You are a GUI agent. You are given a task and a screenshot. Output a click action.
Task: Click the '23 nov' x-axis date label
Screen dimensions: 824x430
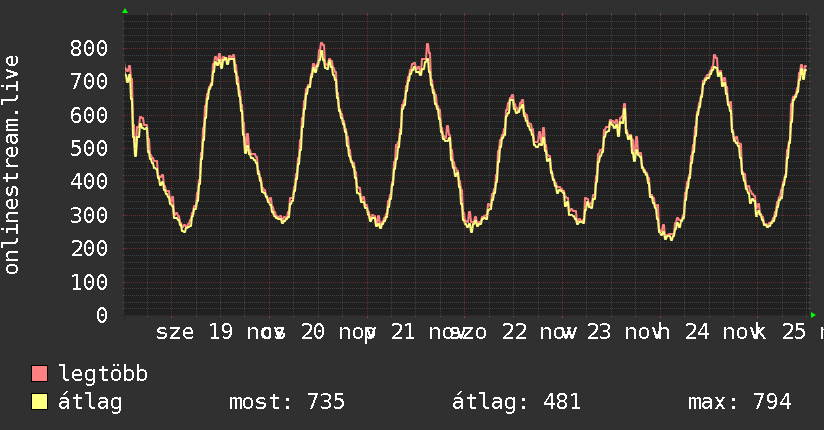pos(624,332)
